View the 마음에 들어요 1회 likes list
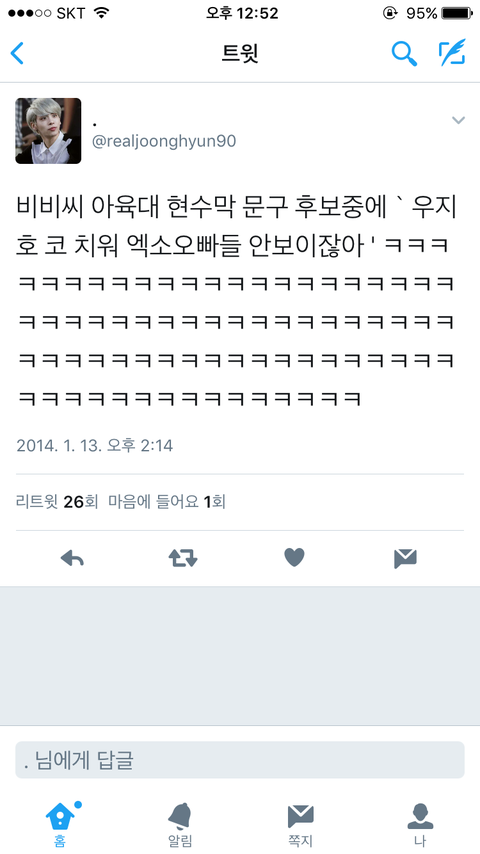 pos(167,502)
